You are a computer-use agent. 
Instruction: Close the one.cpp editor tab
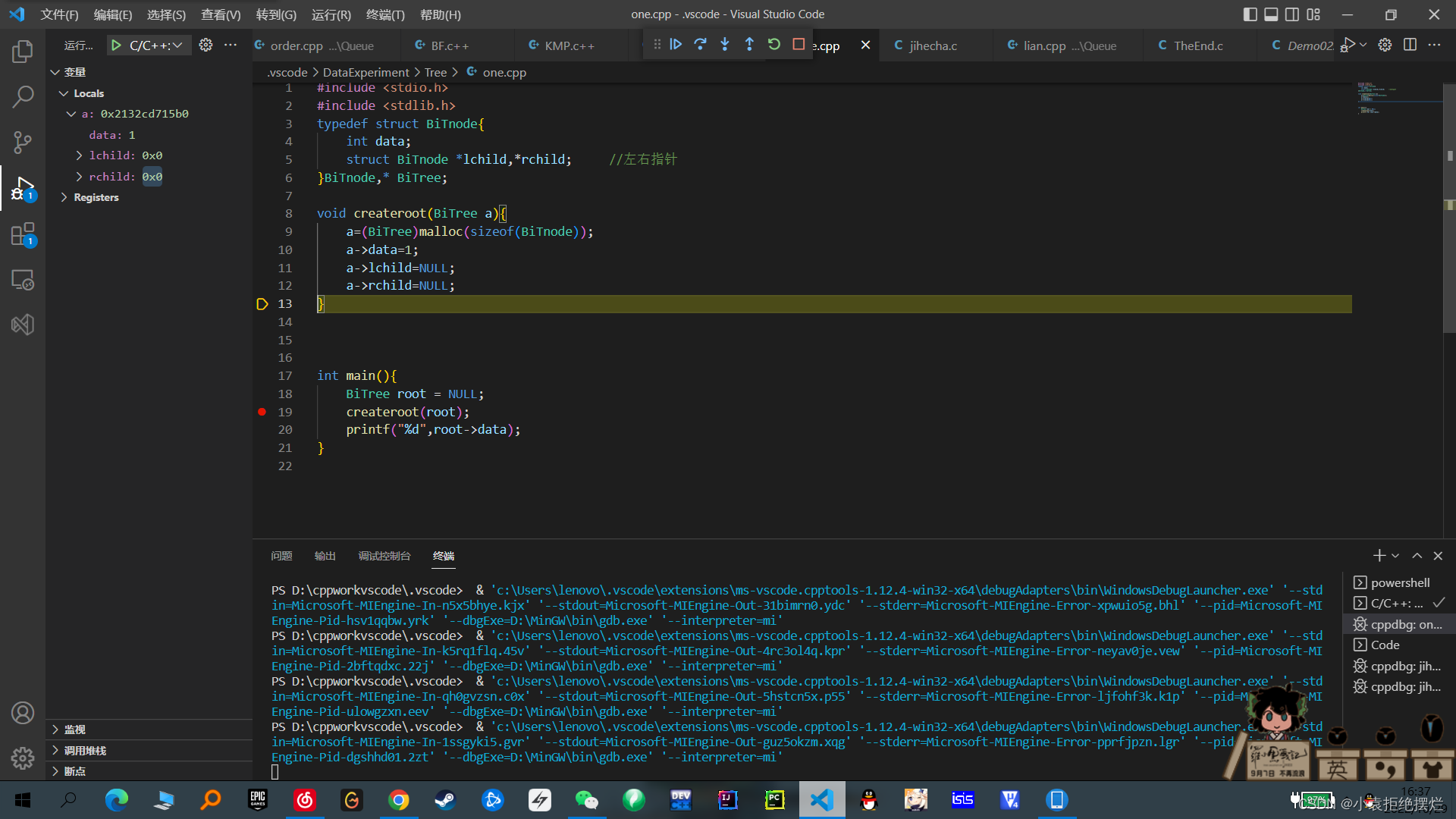point(865,45)
